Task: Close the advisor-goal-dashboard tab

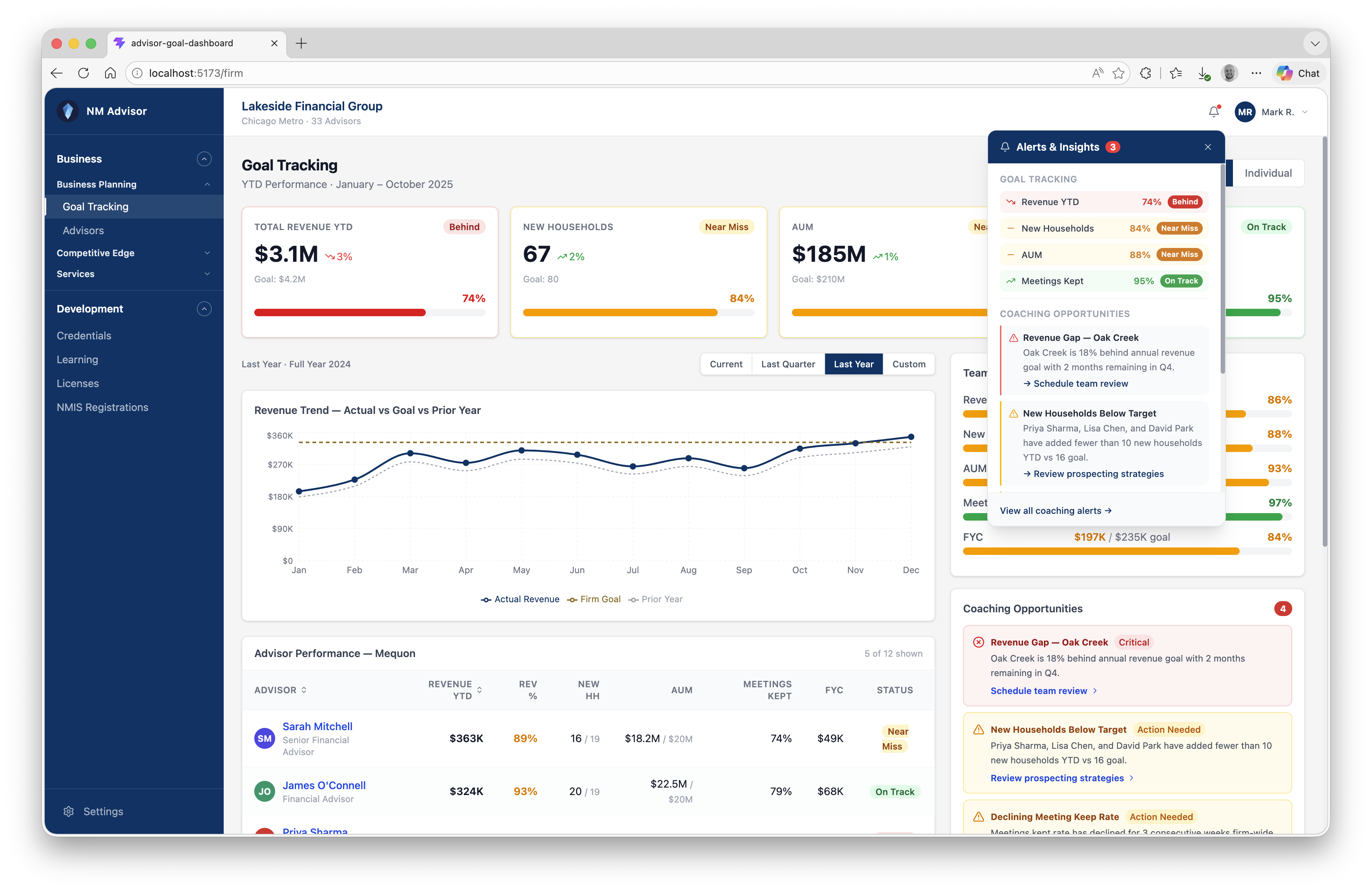Action: pyautogui.click(x=274, y=43)
